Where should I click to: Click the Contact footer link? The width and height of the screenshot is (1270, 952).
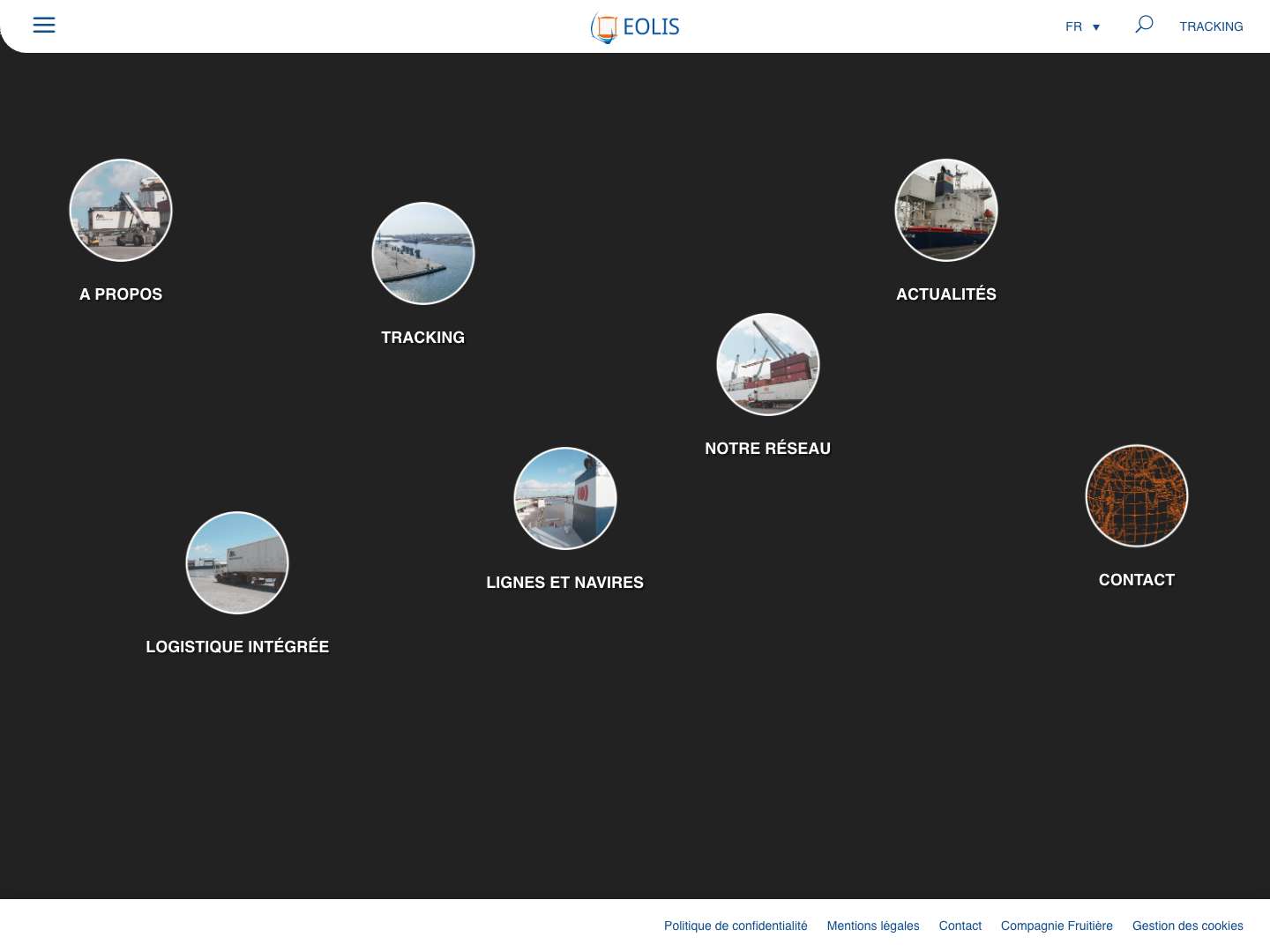(x=960, y=926)
